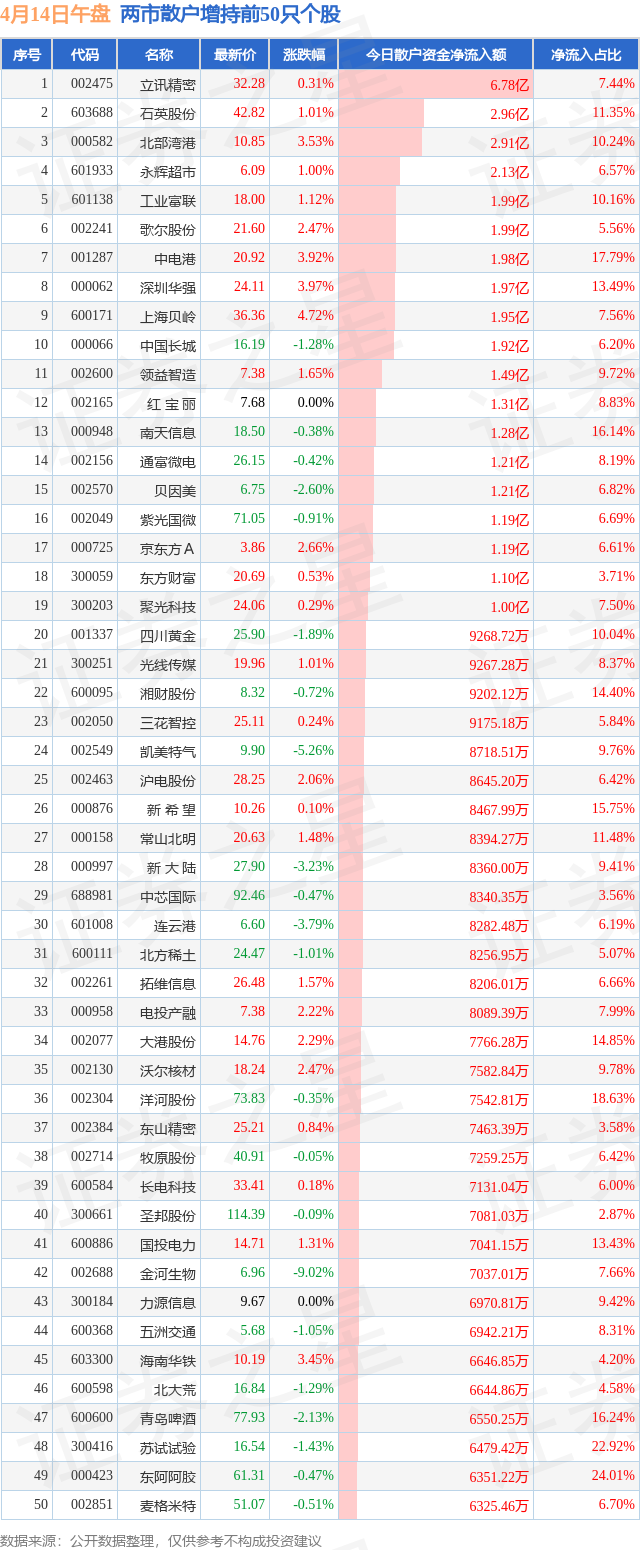This screenshot has width=640, height=1550.
Task: Click the 涨跌幅 column header
Action: (303, 55)
